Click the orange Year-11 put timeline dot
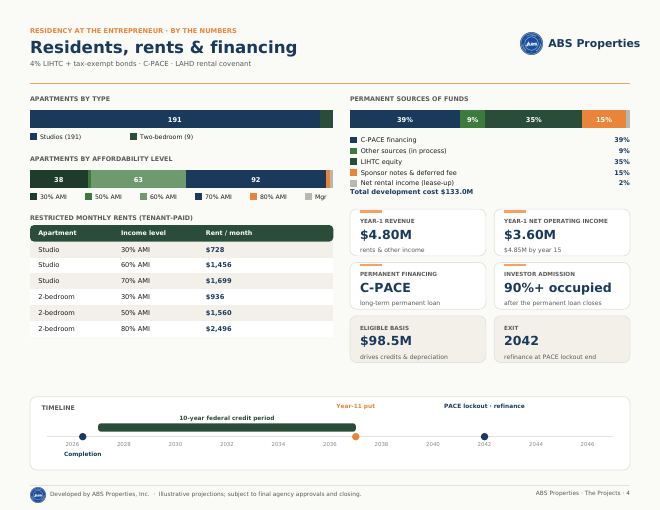 click(x=356, y=437)
